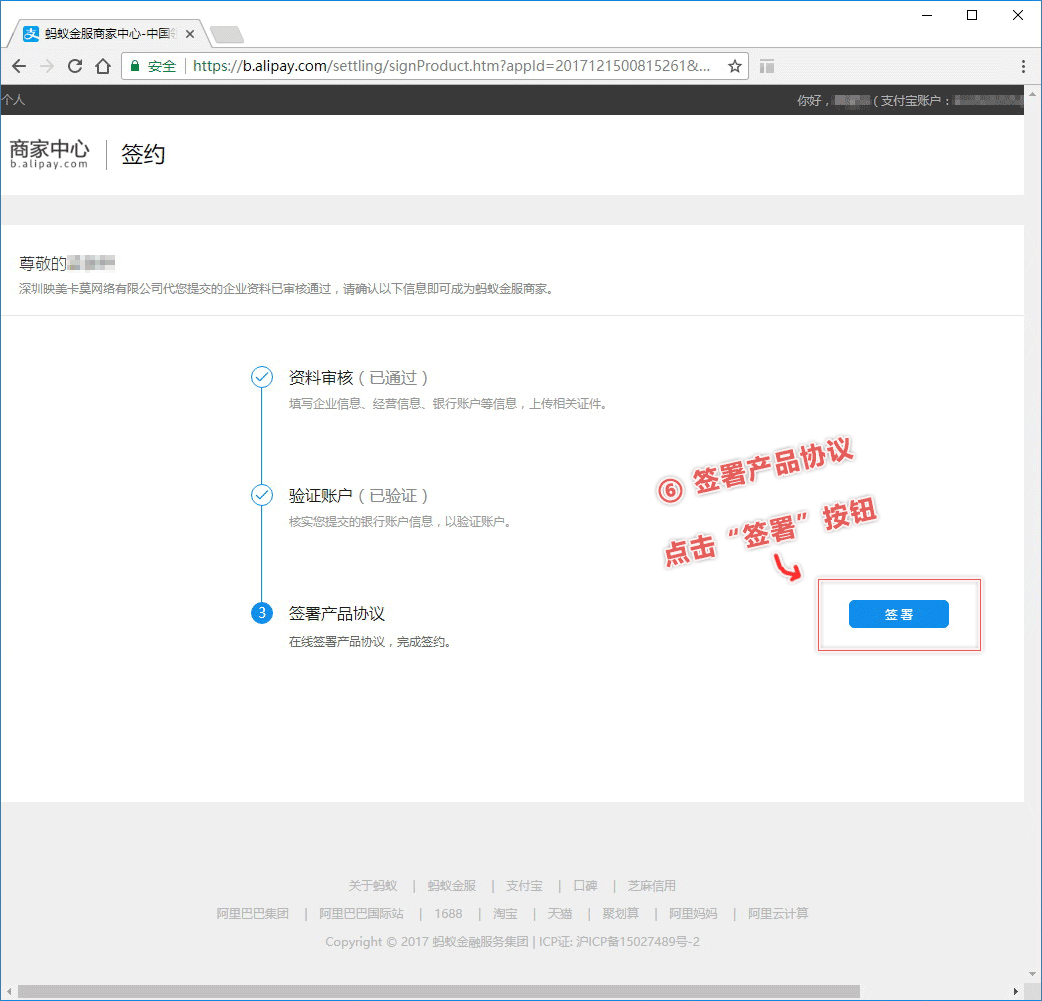Maximize the browser window
The height and width of the screenshot is (1001, 1042).
[x=972, y=15]
